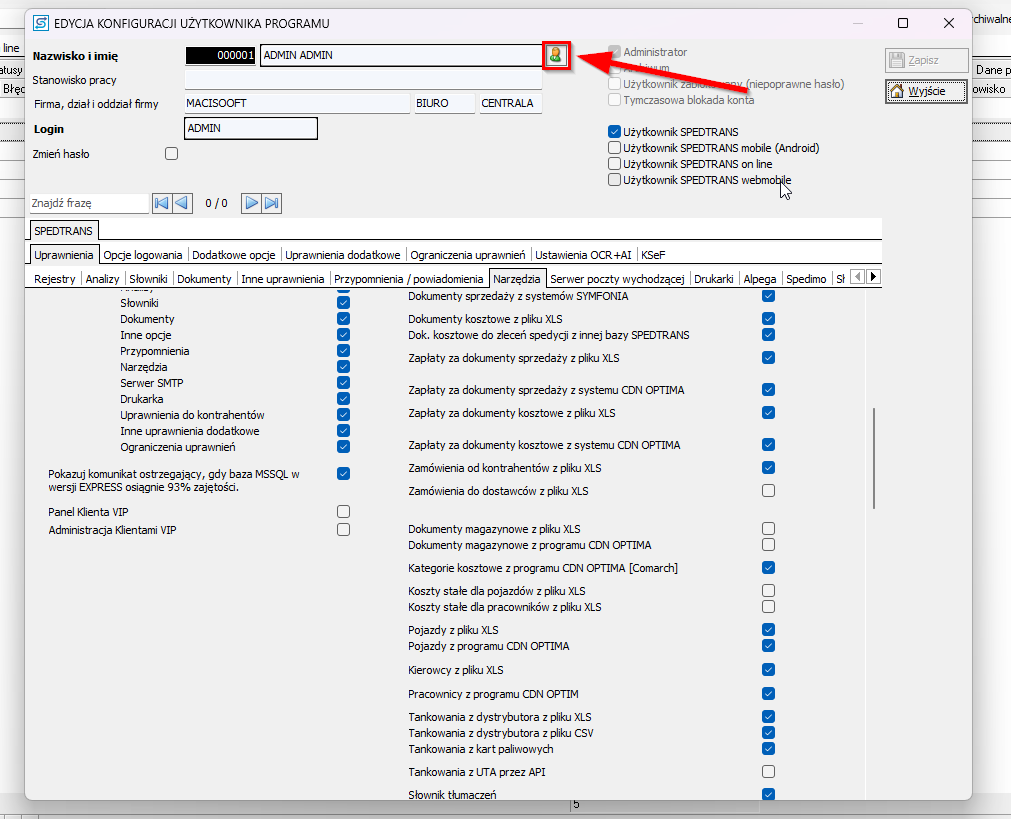This screenshot has height=819, width=1011.
Task: Switch to Opcje logowania tab
Action: (142, 255)
